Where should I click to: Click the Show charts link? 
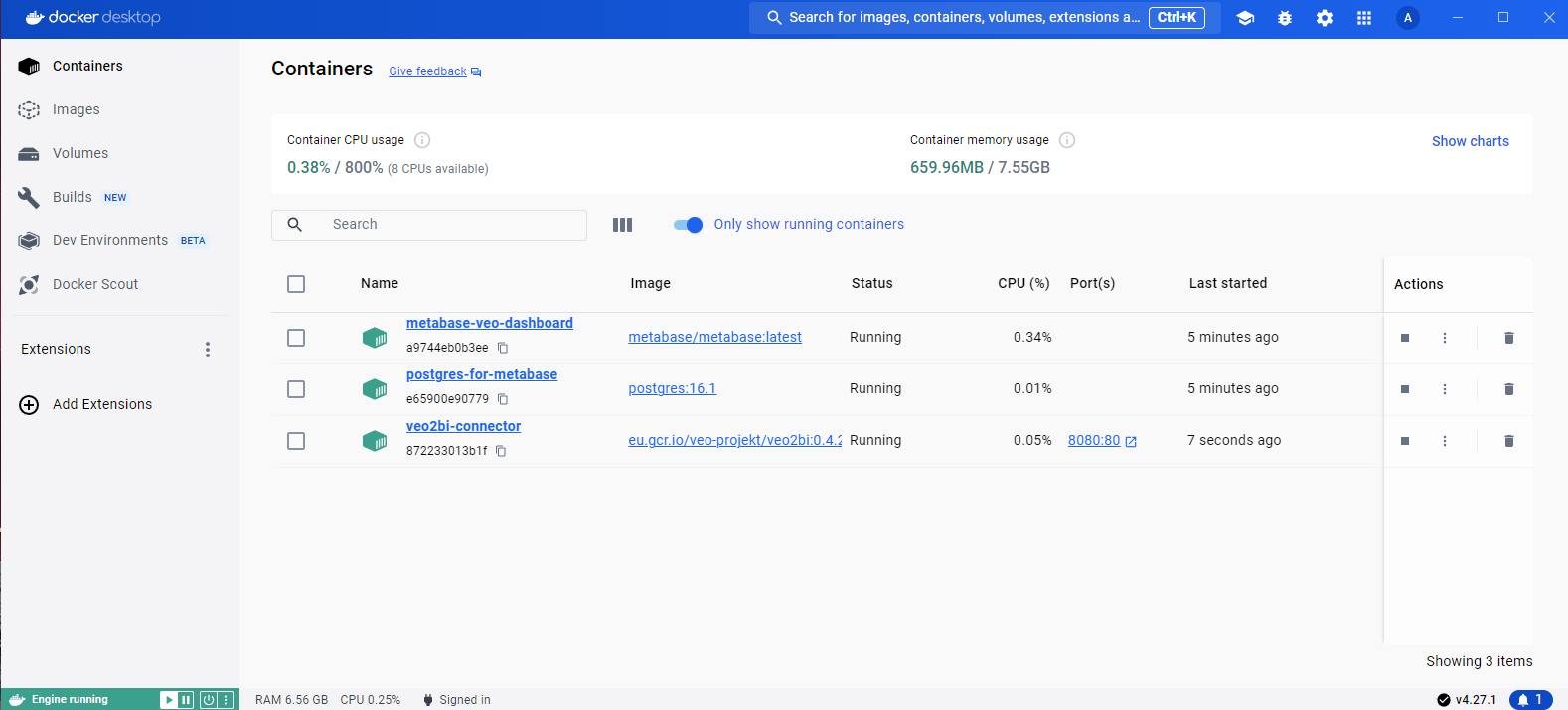click(1470, 141)
